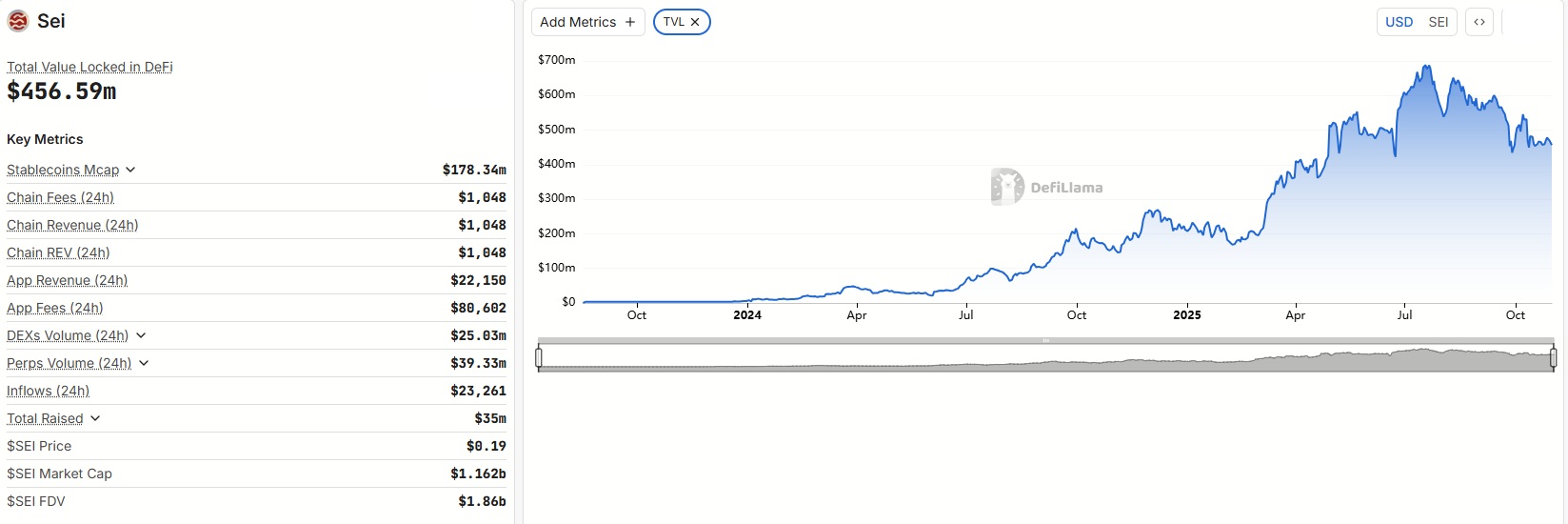Click the left handle of chart range slider
Image resolution: width=1568 pixels, height=524 pixels.
coord(539,357)
